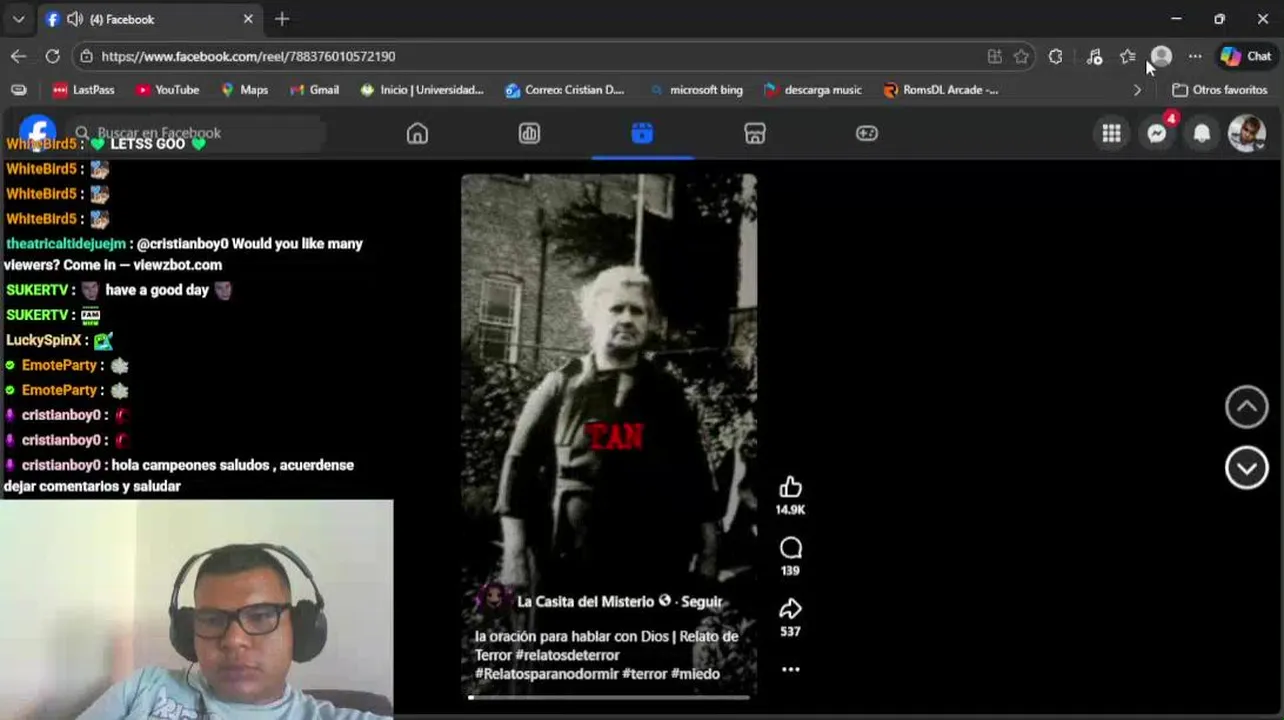This screenshot has height=720, width=1284.
Task: Click the SUKERTV have a good day message
Action: click(x=119, y=290)
